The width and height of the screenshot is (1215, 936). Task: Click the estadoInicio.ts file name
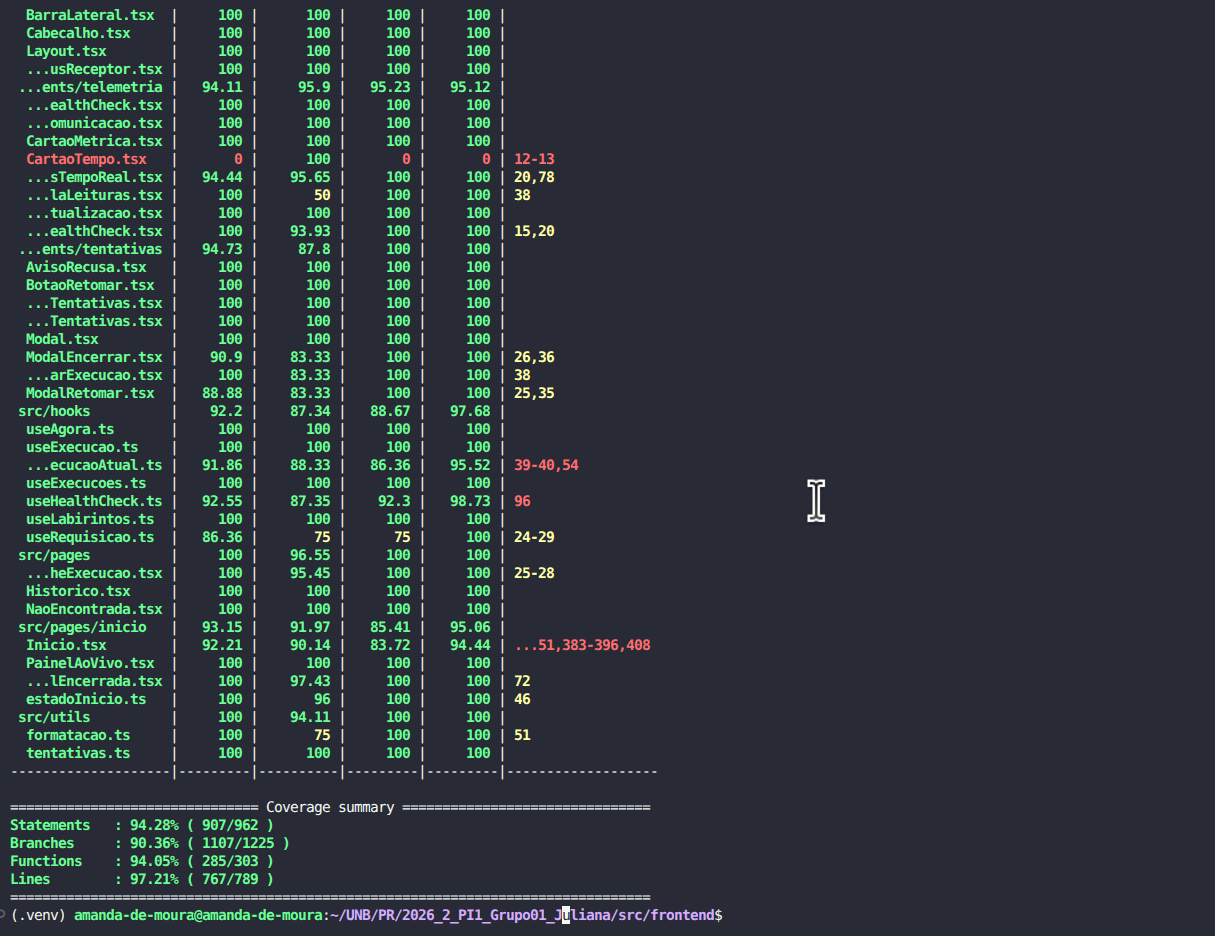pos(86,699)
